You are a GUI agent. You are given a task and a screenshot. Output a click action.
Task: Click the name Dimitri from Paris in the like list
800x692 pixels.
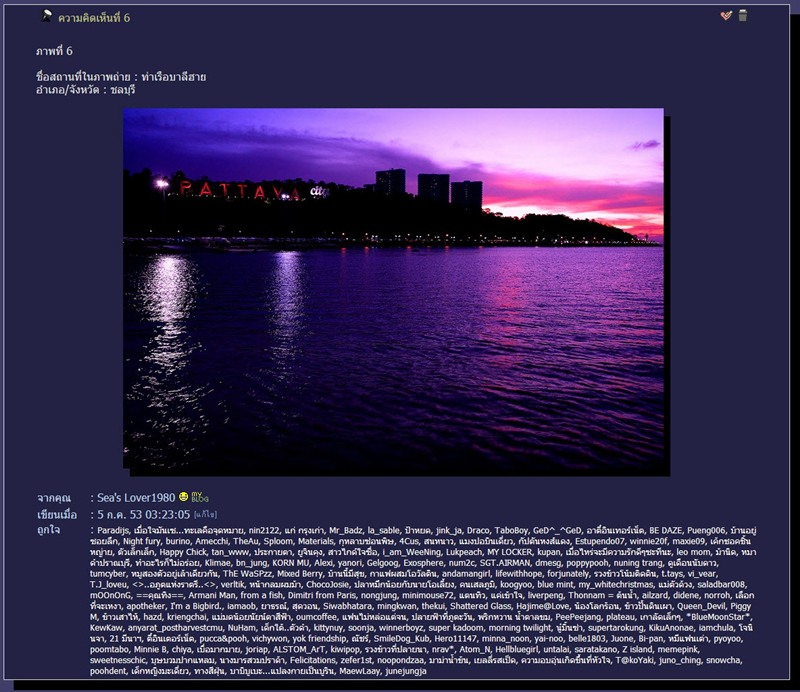point(324,595)
